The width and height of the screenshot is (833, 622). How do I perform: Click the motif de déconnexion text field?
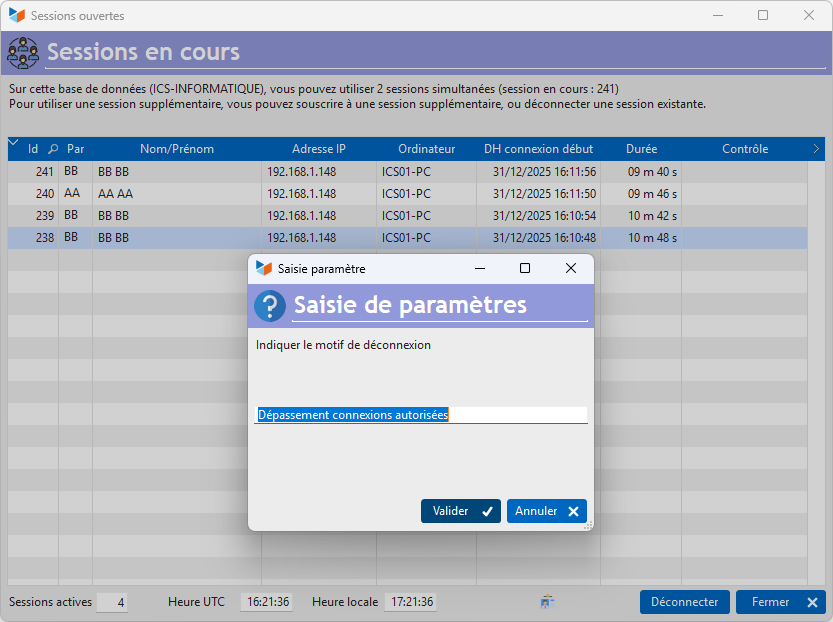(420, 414)
